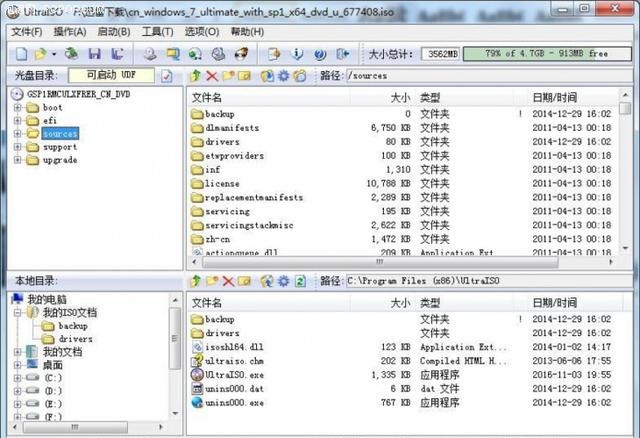
Task: Open the 文件(F) menu
Action: [27, 31]
